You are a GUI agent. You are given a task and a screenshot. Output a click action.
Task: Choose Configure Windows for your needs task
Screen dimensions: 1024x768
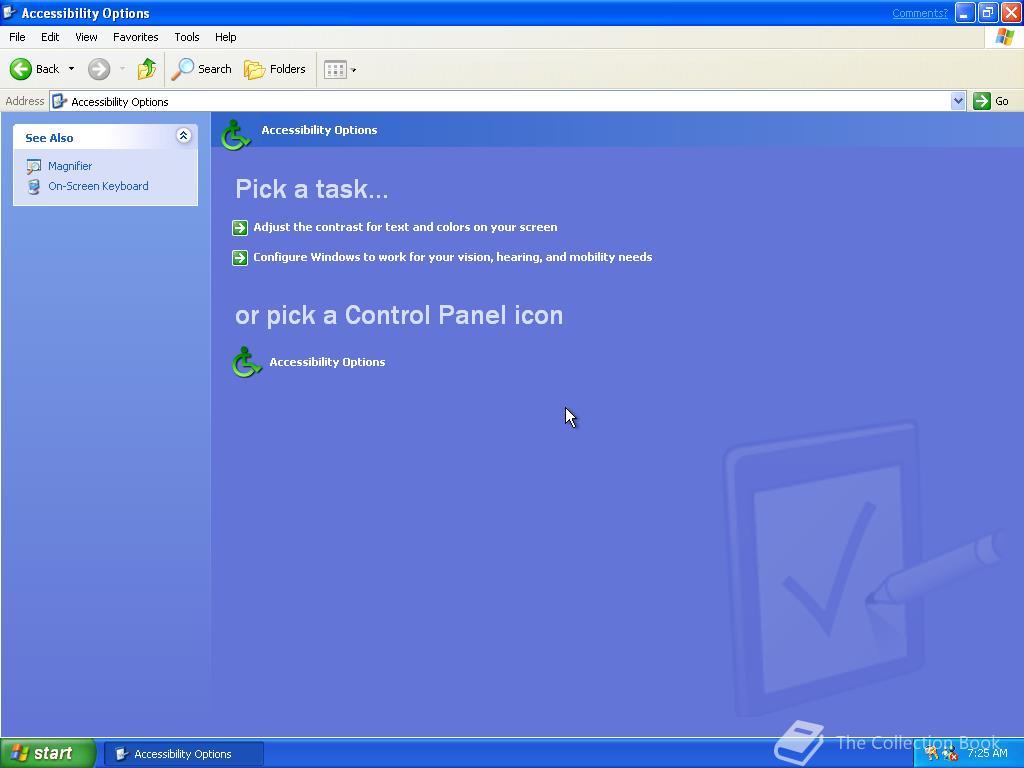[x=453, y=257]
